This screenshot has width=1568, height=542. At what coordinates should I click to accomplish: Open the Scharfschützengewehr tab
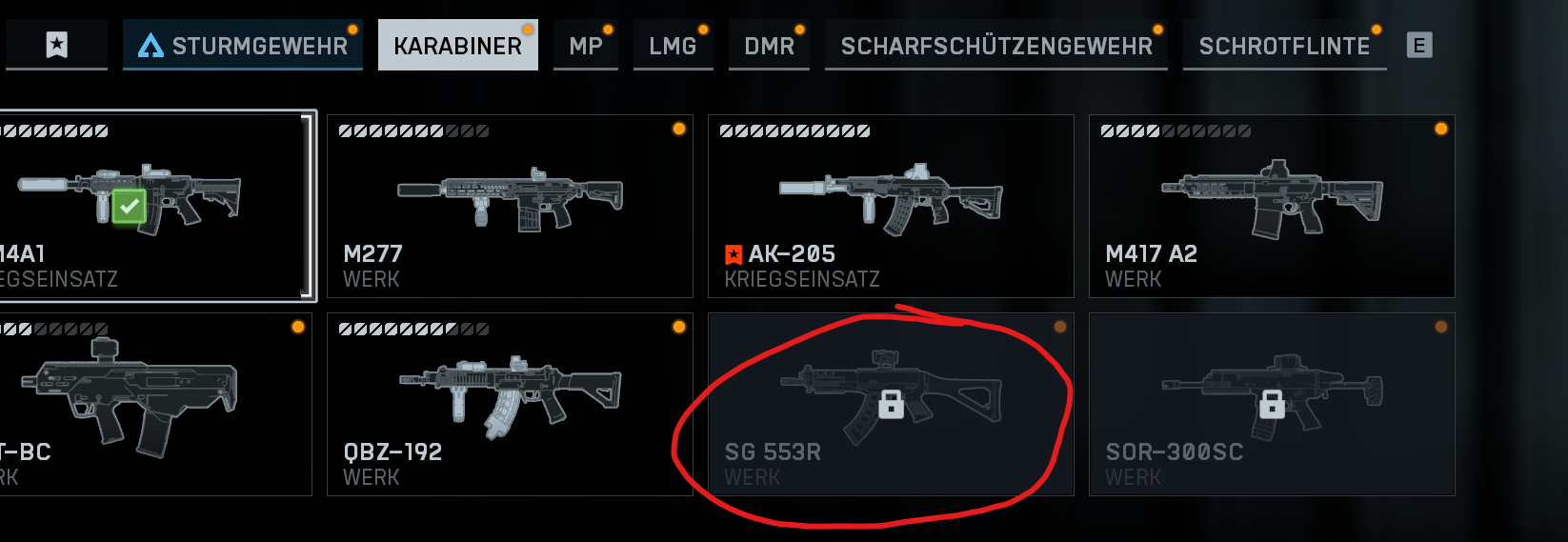tap(996, 45)
